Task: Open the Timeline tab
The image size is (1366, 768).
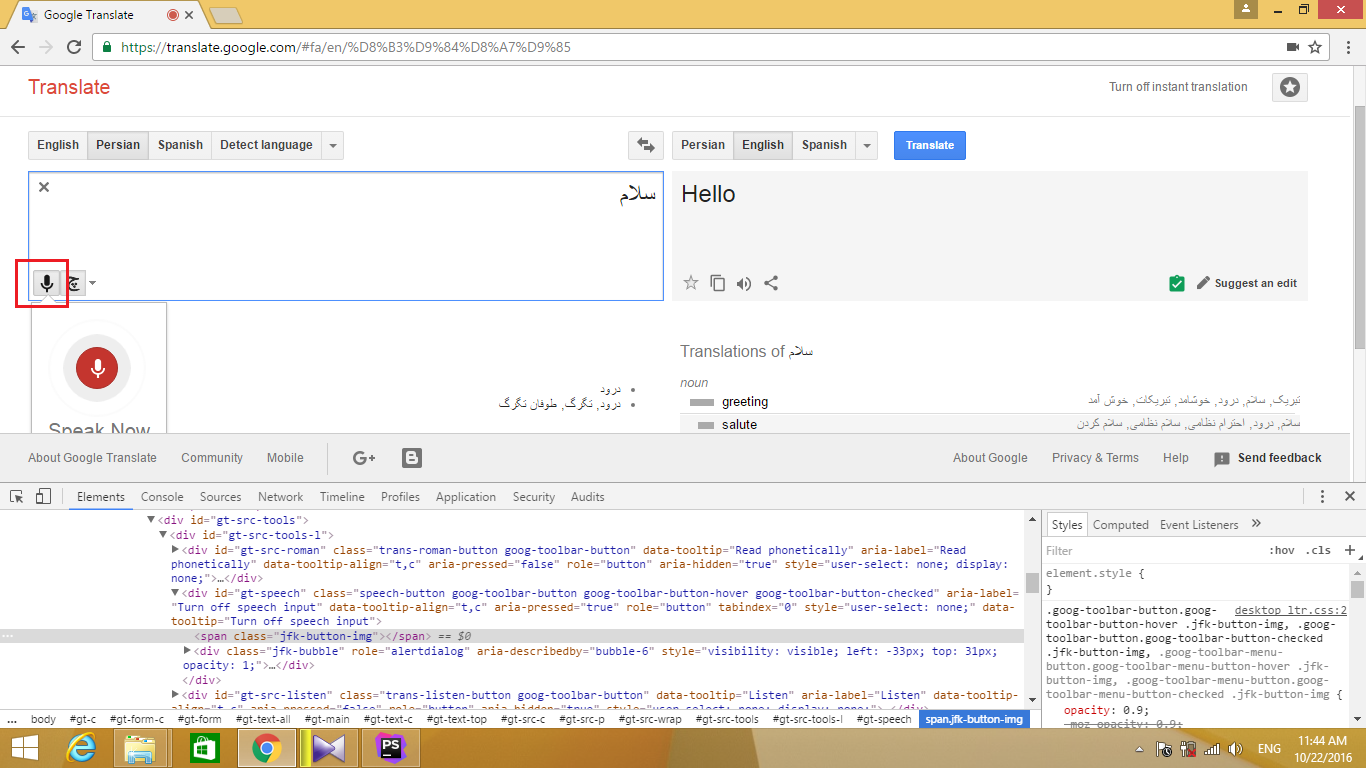Action: 342,497
